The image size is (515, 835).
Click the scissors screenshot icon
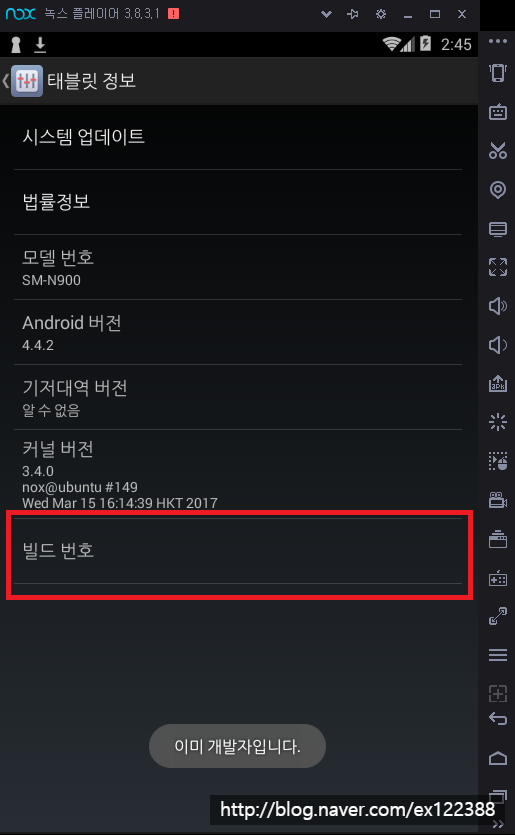[498, 151]
